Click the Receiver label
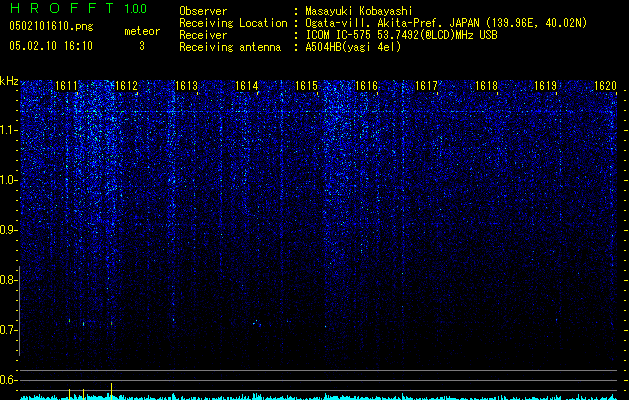This screenshot has width=629, height=400. (203, 35)
